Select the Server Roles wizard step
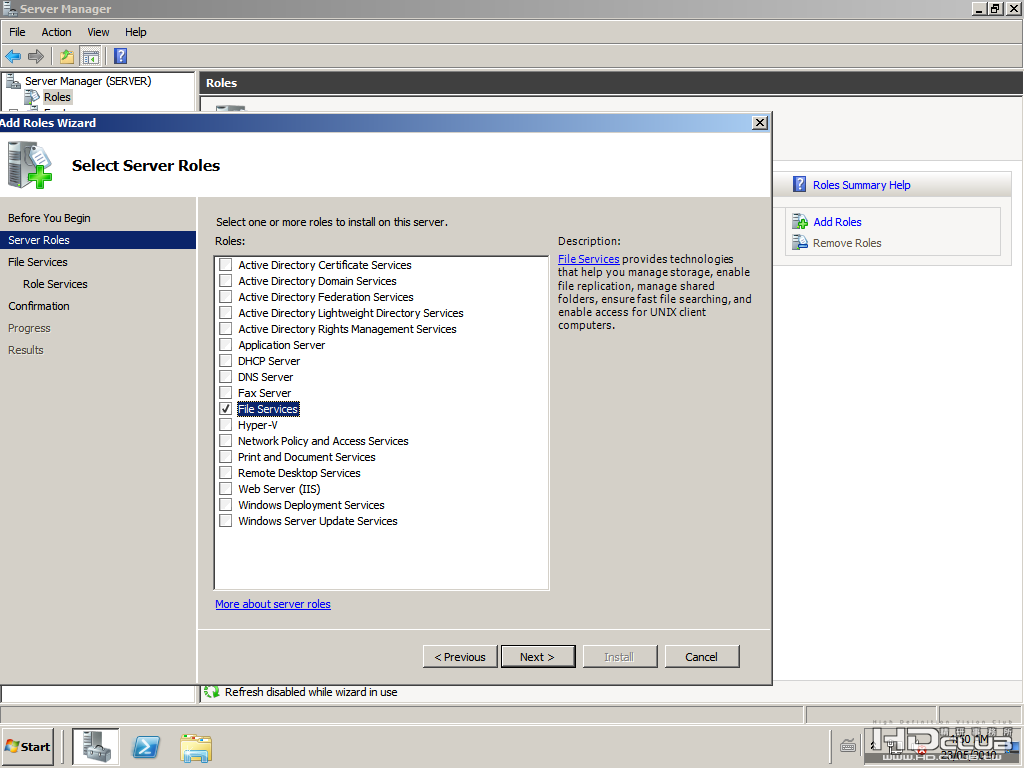 coord(98,240)
